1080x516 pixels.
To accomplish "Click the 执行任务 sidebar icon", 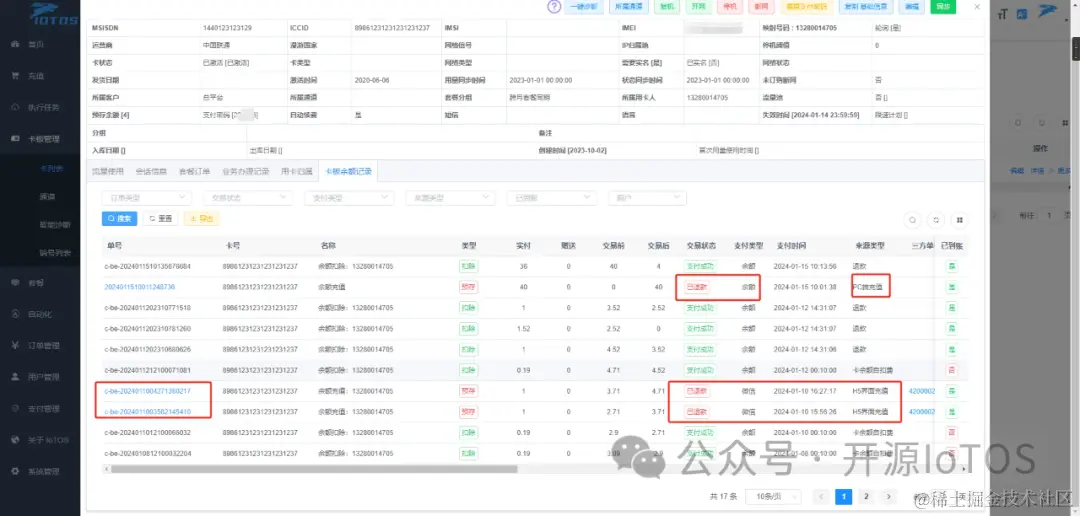I will (14, 107).
